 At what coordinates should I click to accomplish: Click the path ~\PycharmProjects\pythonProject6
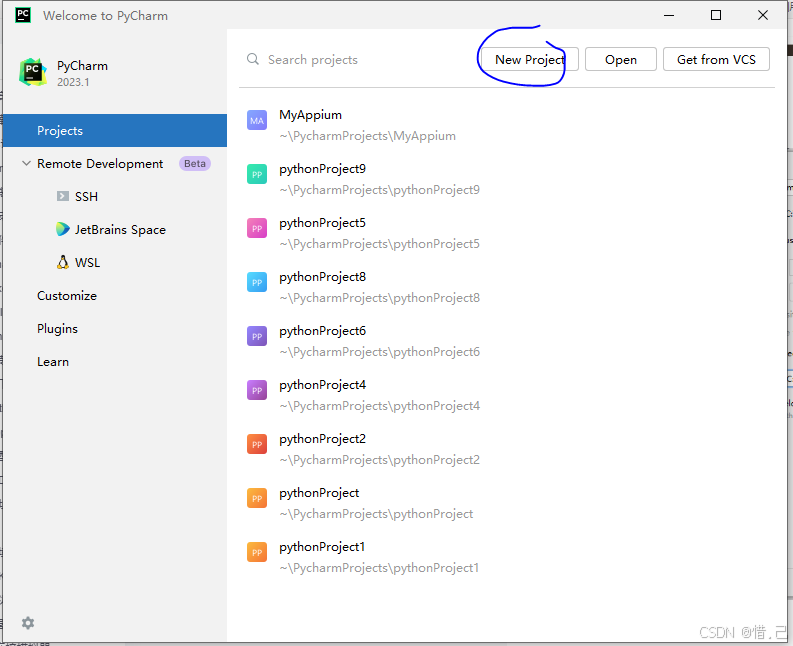[x=380, y=352]
